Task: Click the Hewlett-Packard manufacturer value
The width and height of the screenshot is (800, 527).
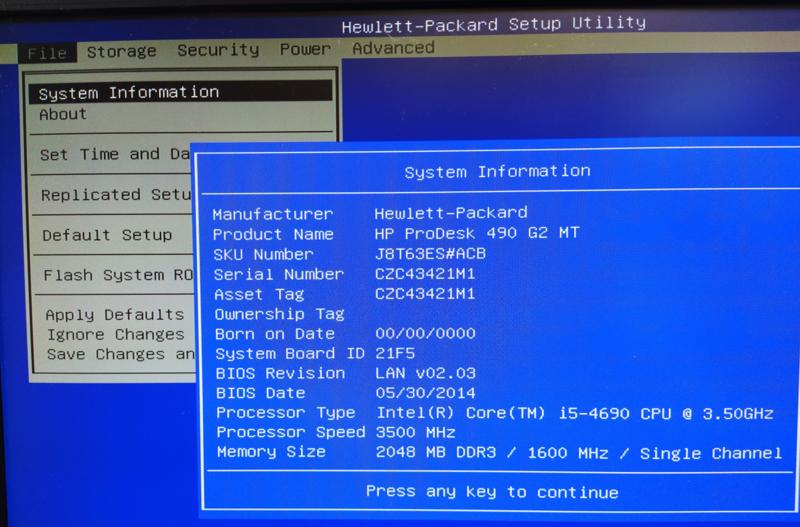Action: pos(451,213)
